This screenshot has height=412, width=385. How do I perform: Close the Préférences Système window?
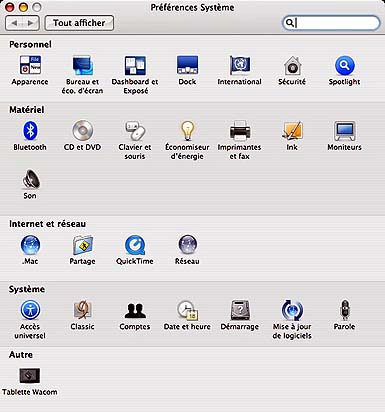coord(10,7)
